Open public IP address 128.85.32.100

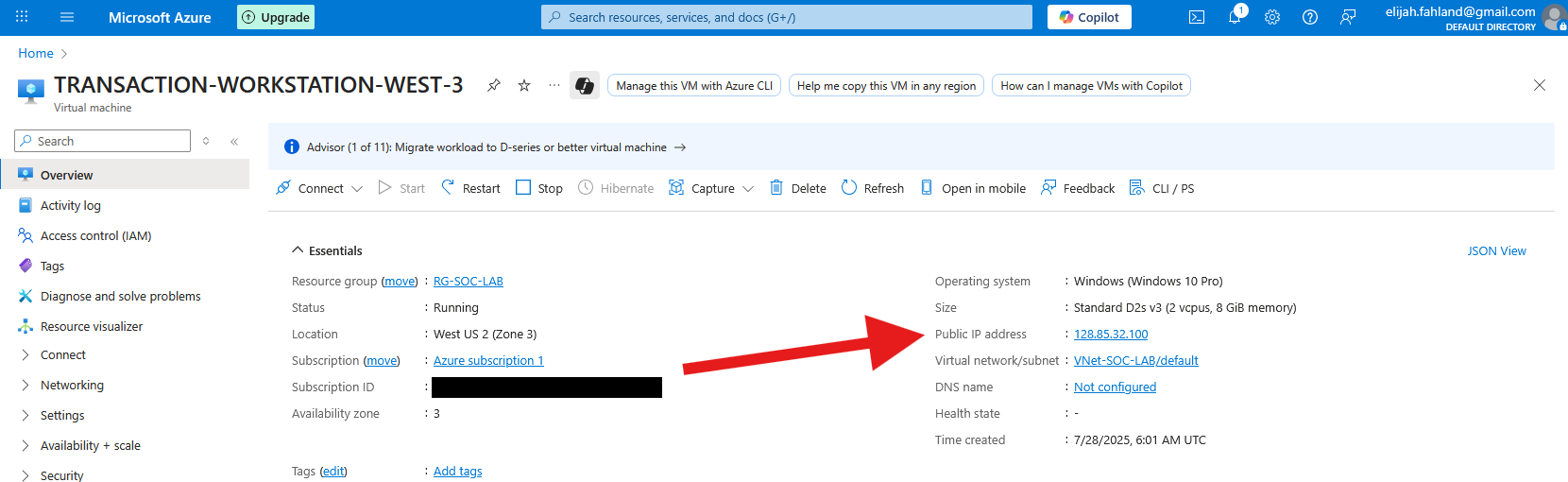pyautogui.click(x=1111, y=334)
